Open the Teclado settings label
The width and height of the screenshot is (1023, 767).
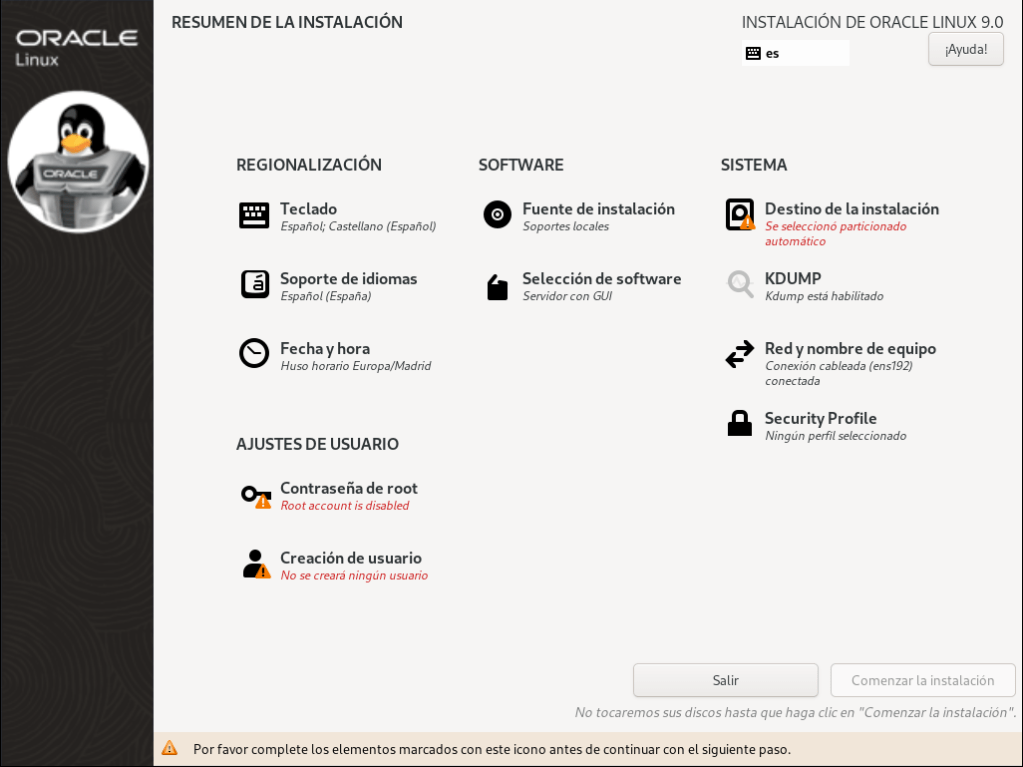pos(308,209)
